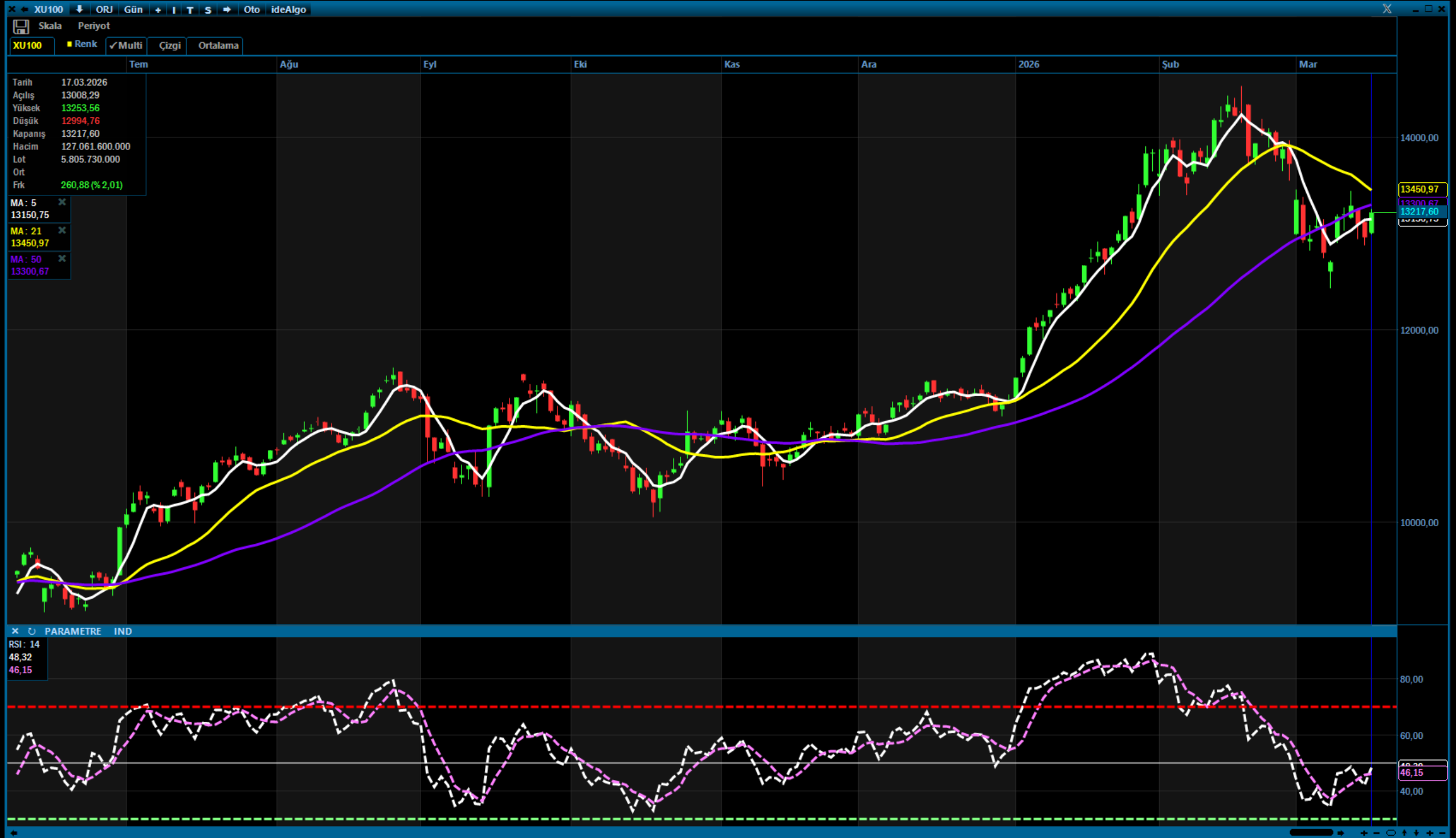Switch to the Ortalama tab
Screen dimensions: 1456x838
(218, 46)
